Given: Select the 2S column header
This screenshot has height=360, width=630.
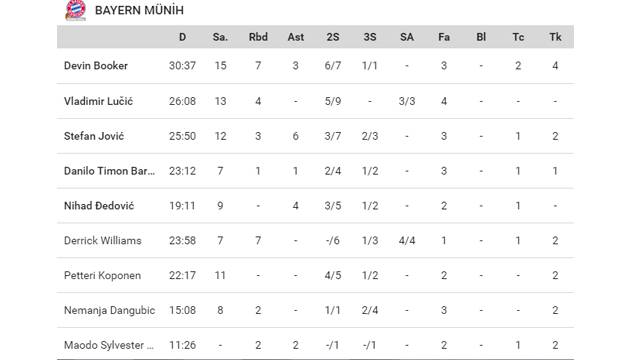Looking at the screenshot, I should tap(333, 37).
